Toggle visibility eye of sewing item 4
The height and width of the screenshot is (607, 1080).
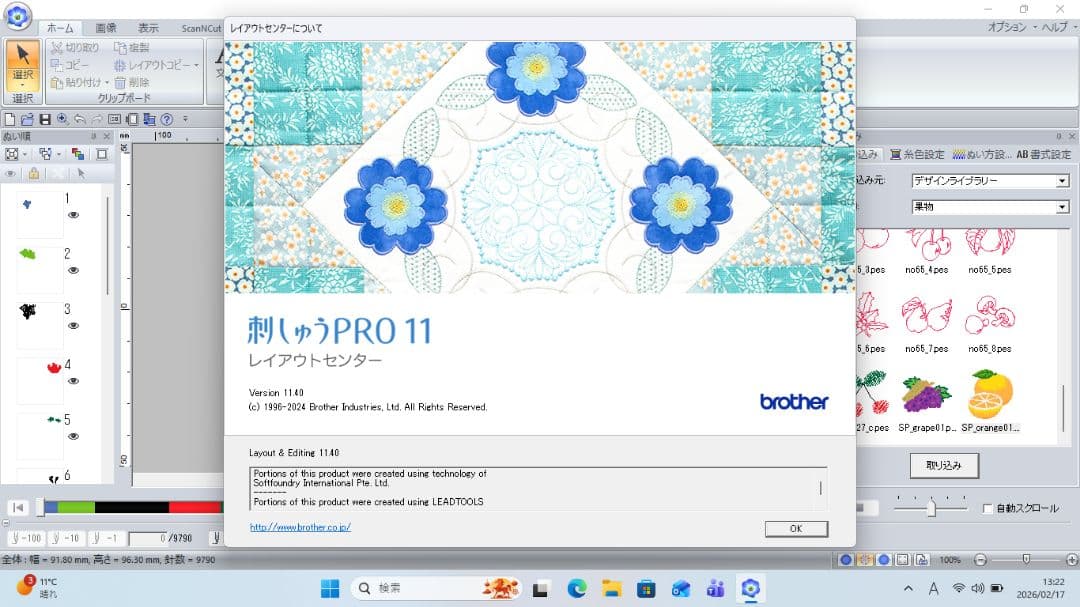tap(73, 381)
